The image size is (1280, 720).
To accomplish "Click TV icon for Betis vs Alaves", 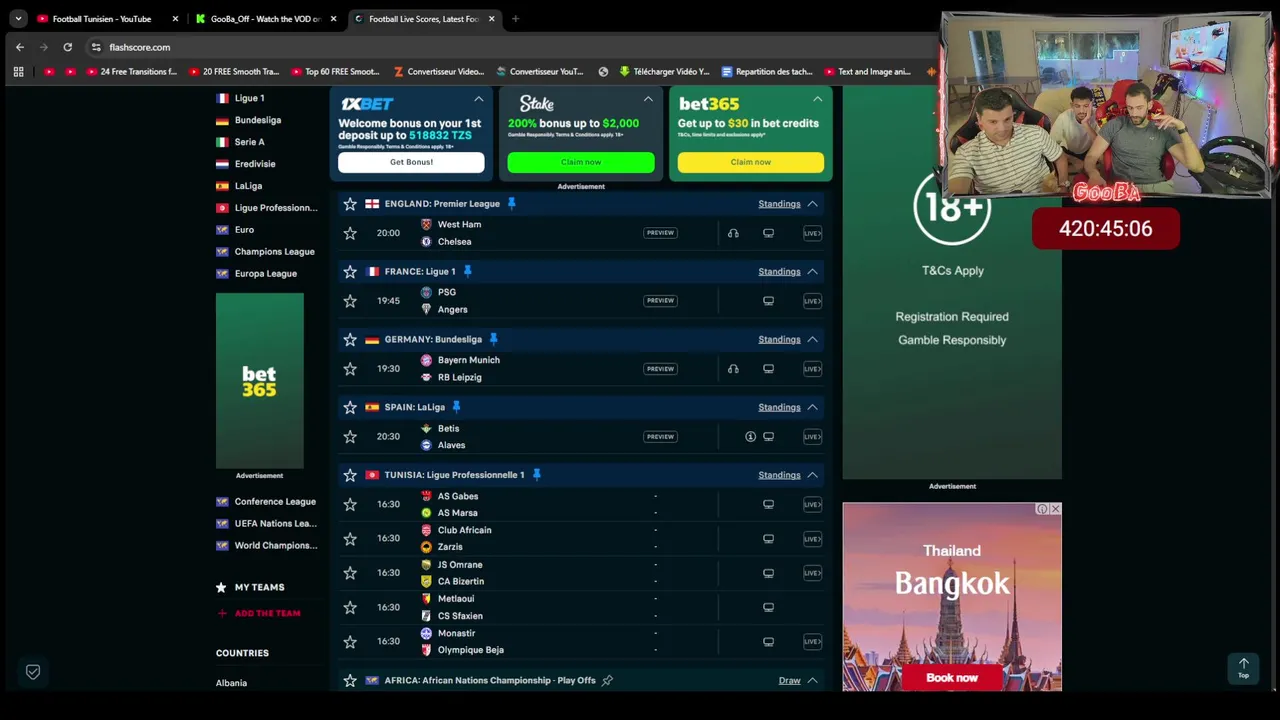I will 768,437.
